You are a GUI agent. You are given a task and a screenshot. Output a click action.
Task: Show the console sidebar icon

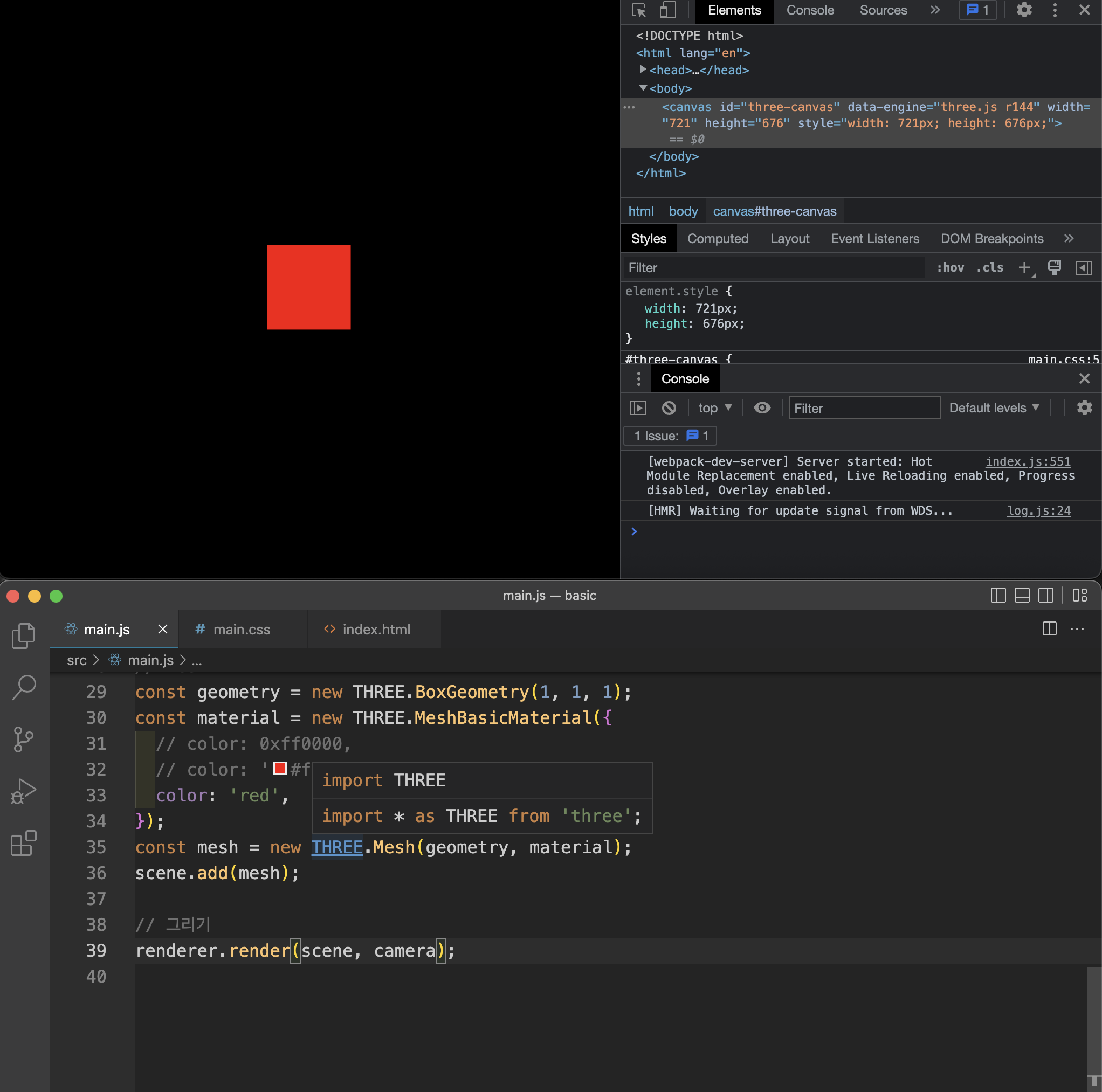coord(637,407)
